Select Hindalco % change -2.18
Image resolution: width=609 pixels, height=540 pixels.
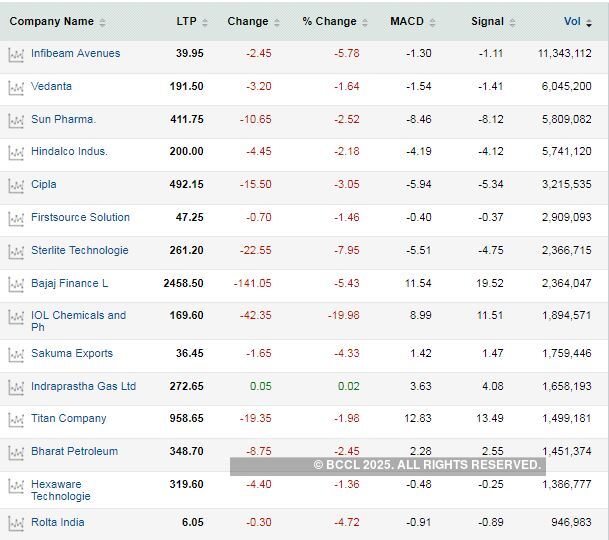pyautogui.click(x=347, y=151)
